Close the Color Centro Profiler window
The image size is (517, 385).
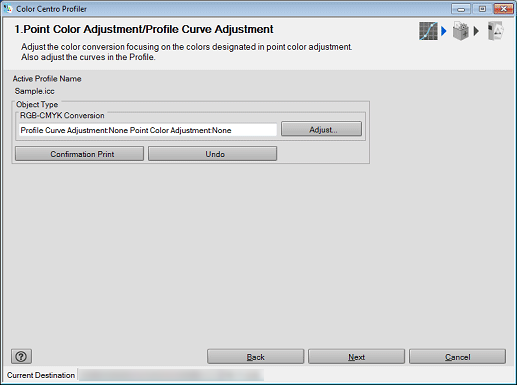point(504,9)
